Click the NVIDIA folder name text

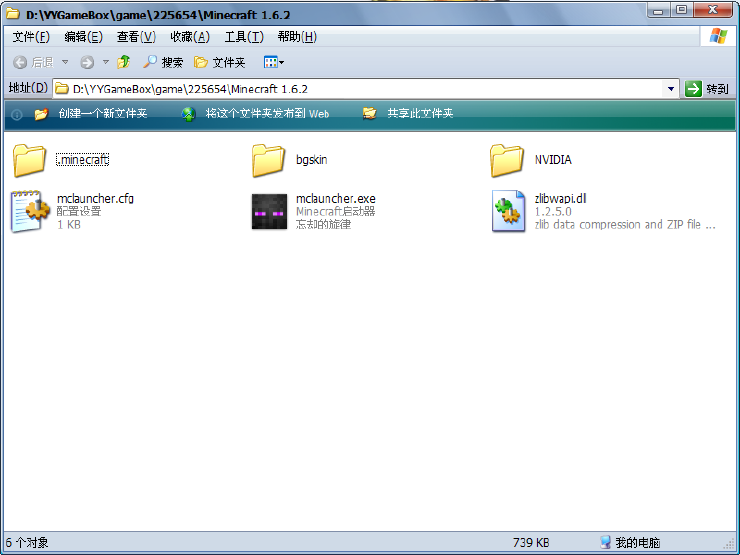(x=553, y=160)
